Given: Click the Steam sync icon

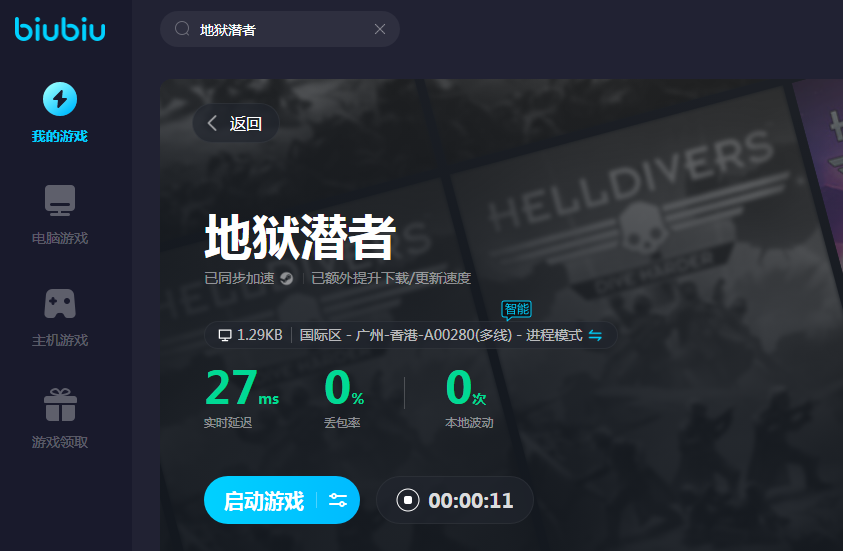Looking at the screenshot, I should coord(287,278).
